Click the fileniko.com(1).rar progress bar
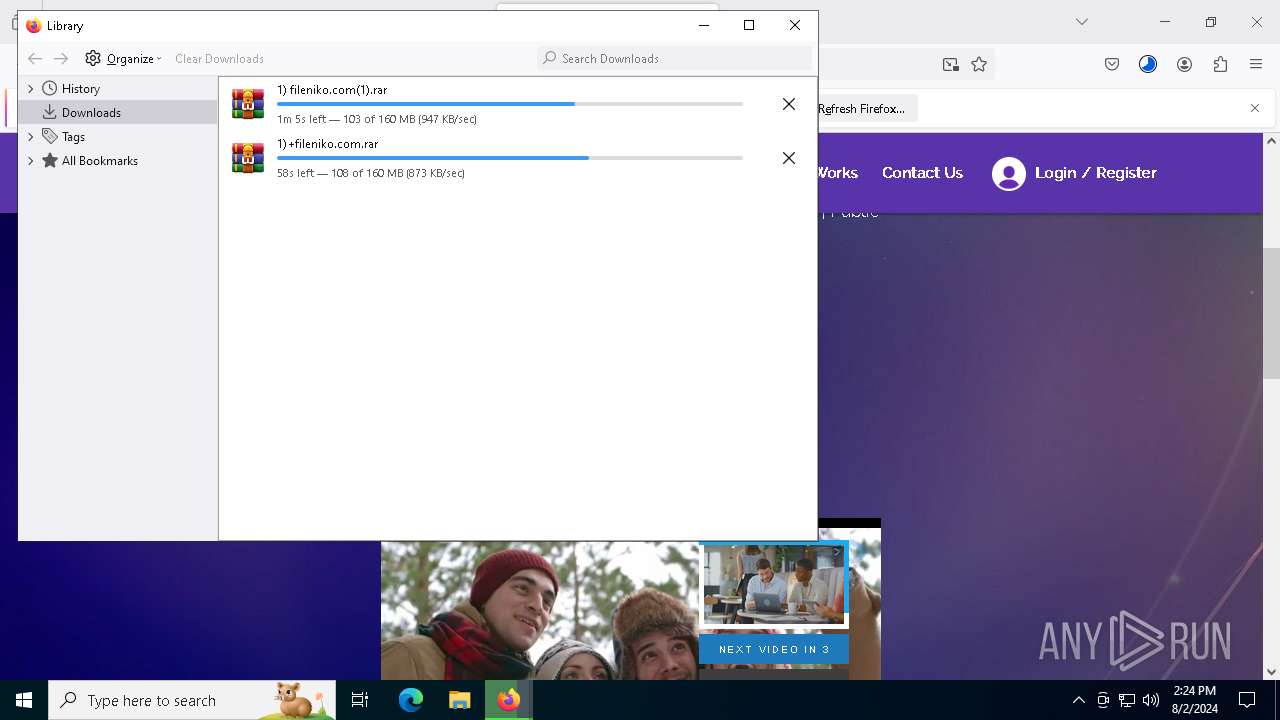 coord(510,104)
